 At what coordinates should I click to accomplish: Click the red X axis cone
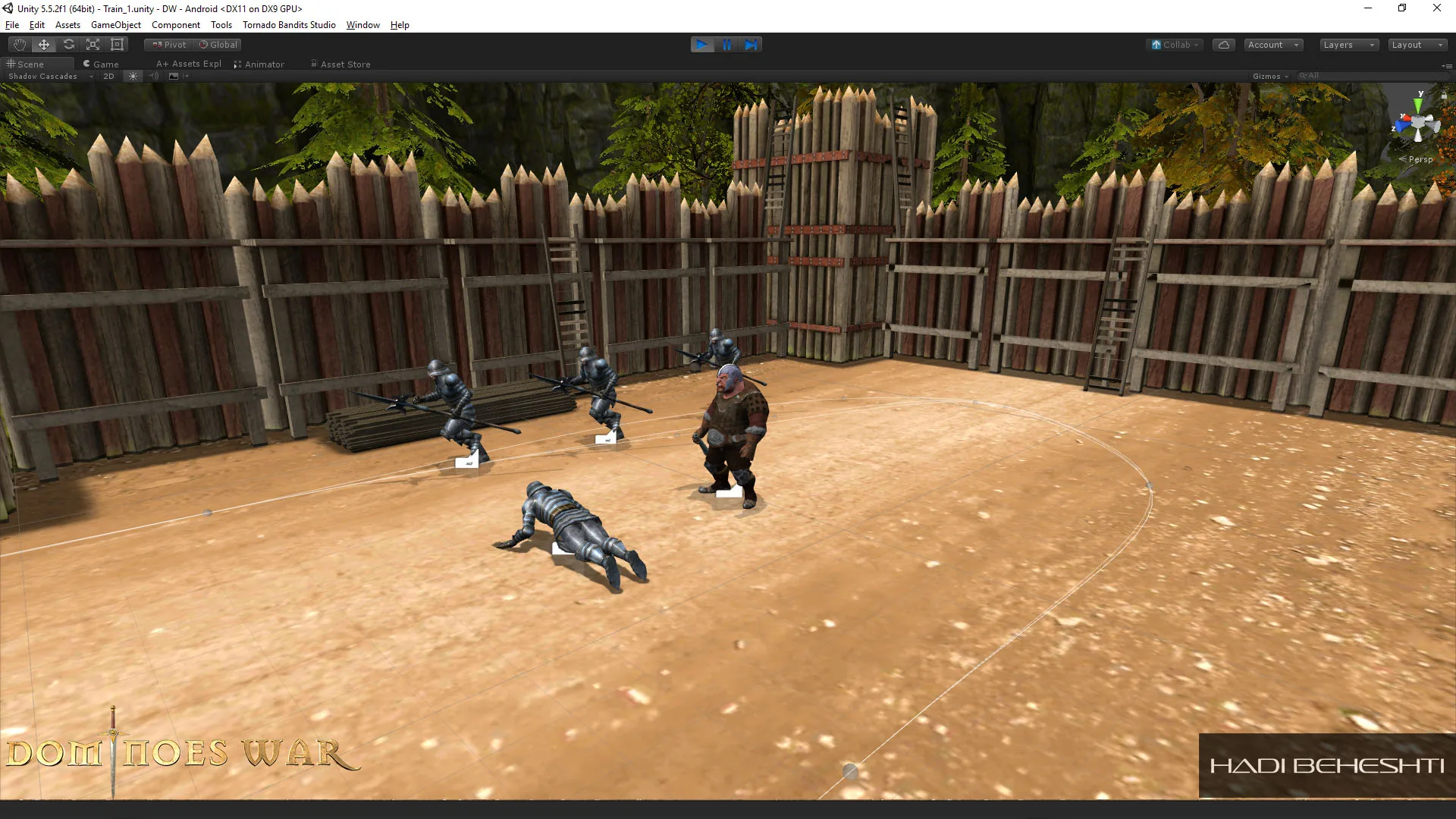point(1407,118)
